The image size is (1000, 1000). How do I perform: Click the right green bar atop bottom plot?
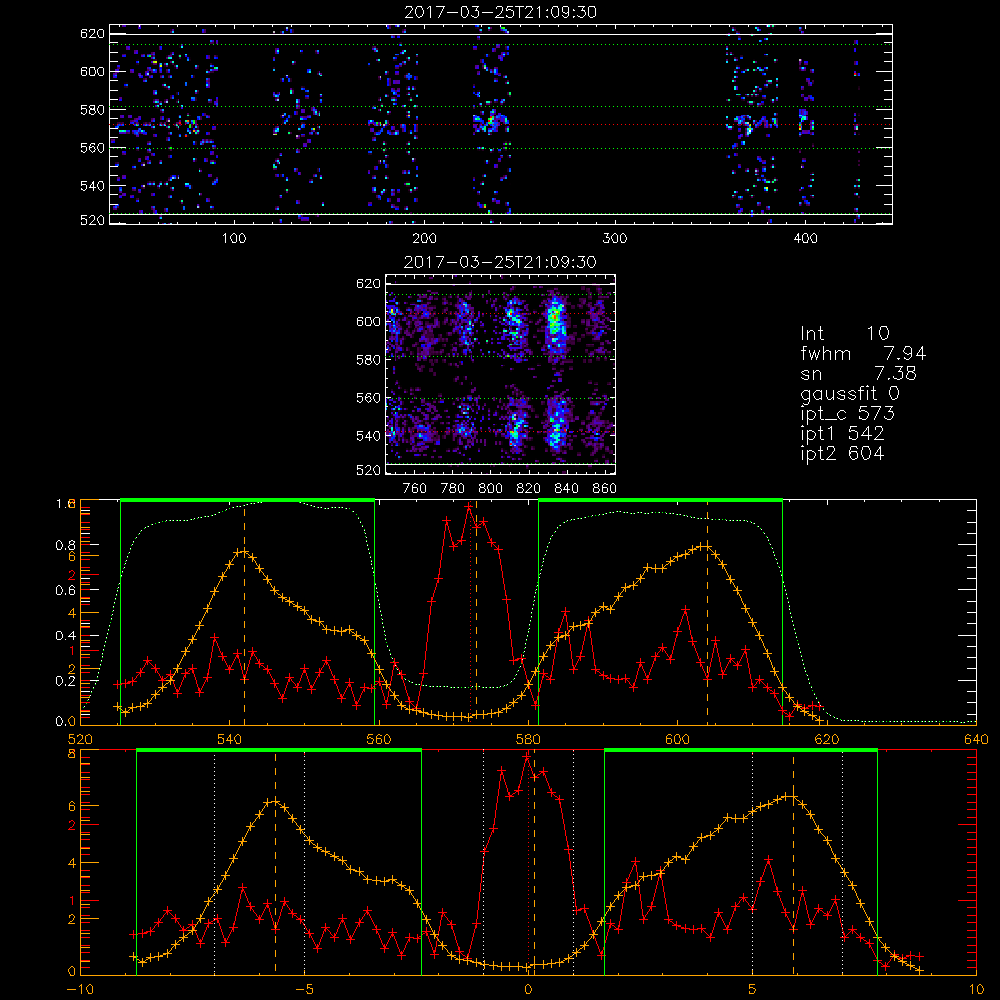click(x=740, y=751)
